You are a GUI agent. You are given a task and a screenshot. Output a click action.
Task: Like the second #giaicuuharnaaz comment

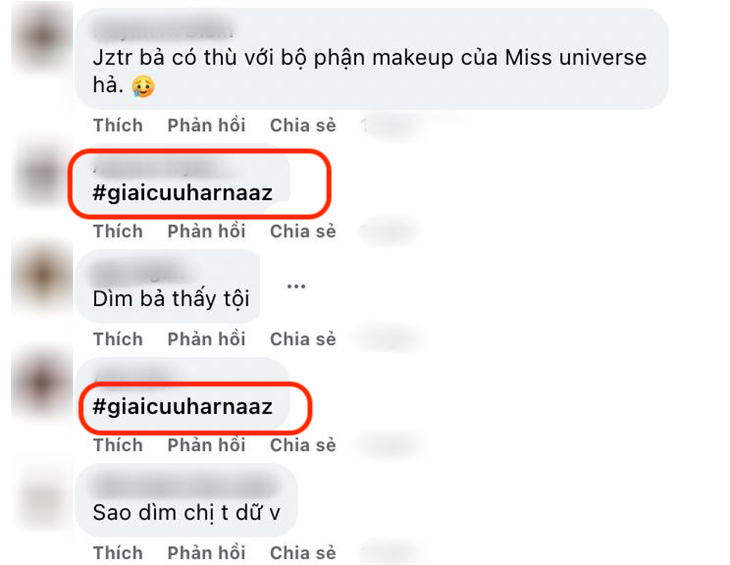118,445
